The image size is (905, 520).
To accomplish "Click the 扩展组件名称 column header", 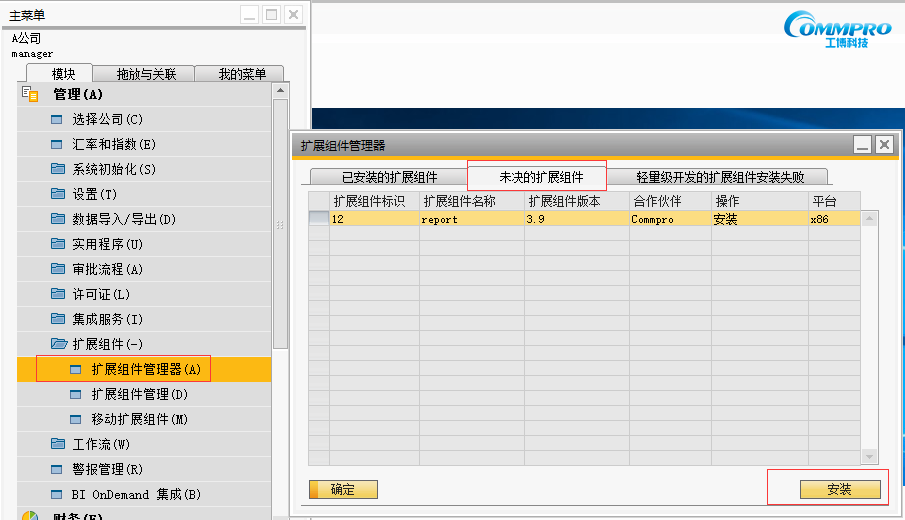I will tap(472, 201).
